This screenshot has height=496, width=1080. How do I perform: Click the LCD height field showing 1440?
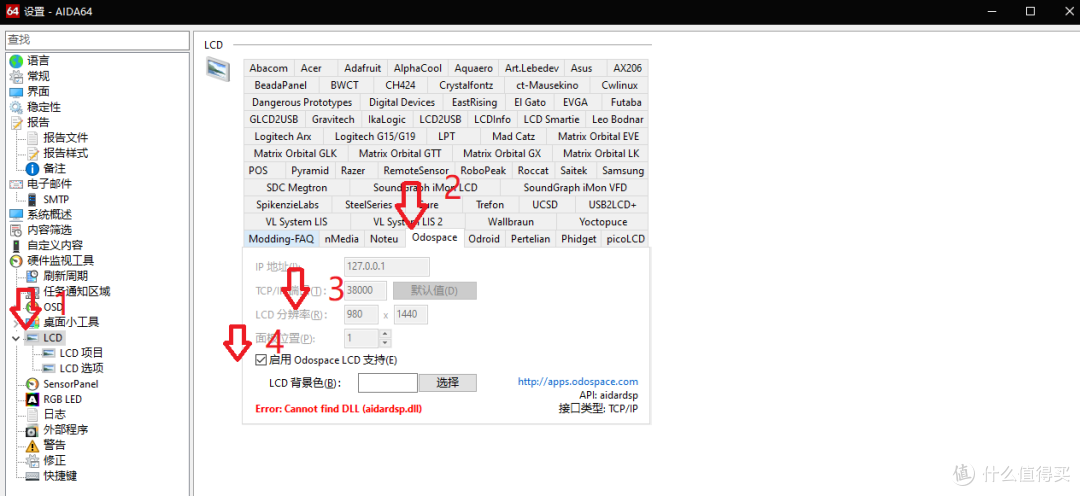pyautogui.click(x=411, y=315)
